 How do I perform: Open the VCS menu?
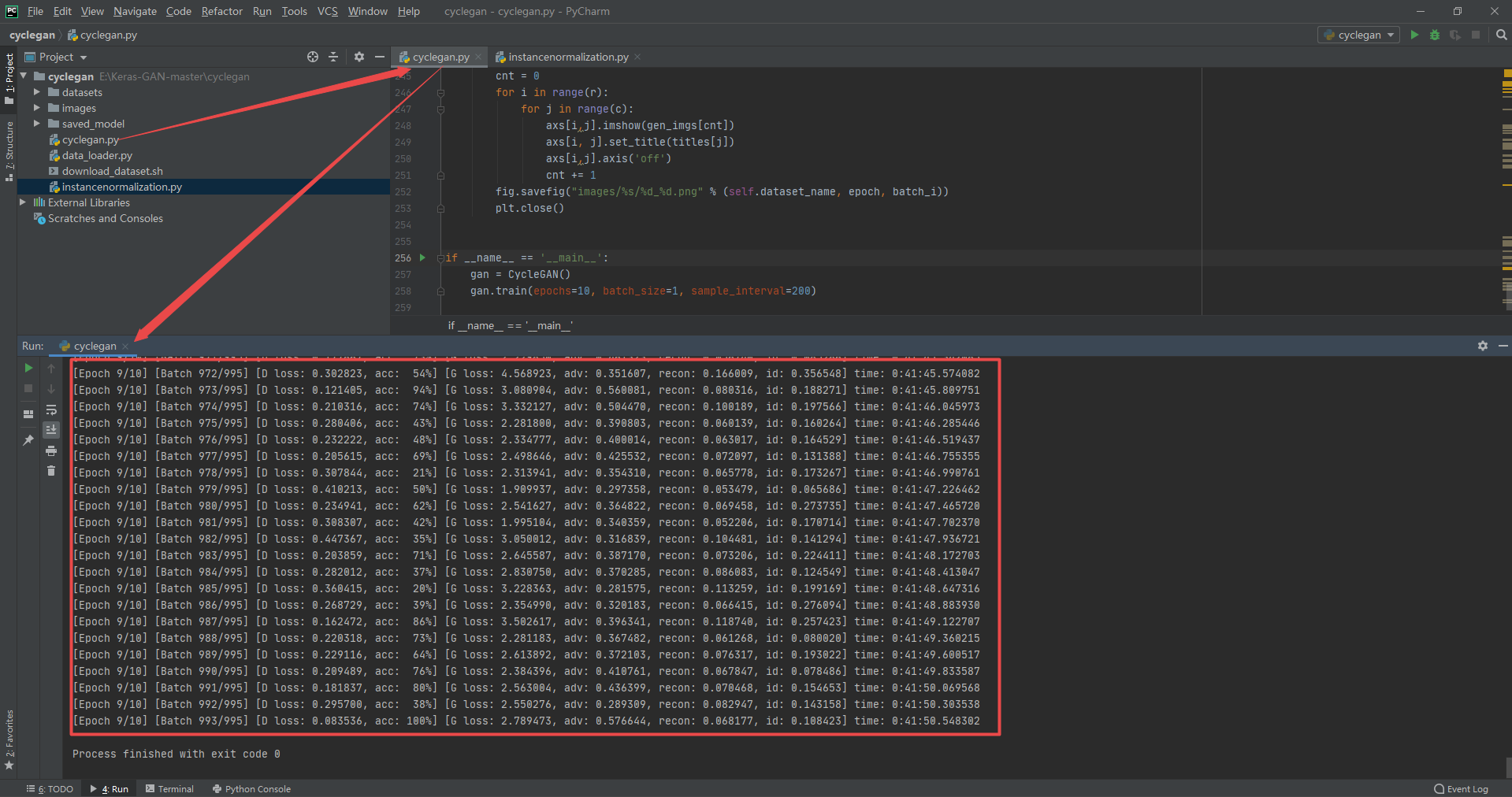[x=328, y=11]
